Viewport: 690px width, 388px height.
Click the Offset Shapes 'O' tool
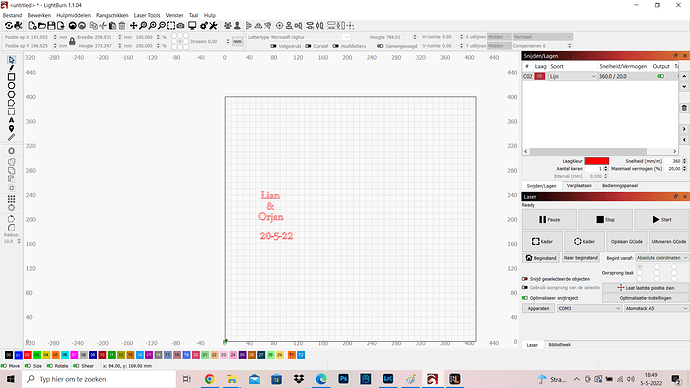[11, 151]
